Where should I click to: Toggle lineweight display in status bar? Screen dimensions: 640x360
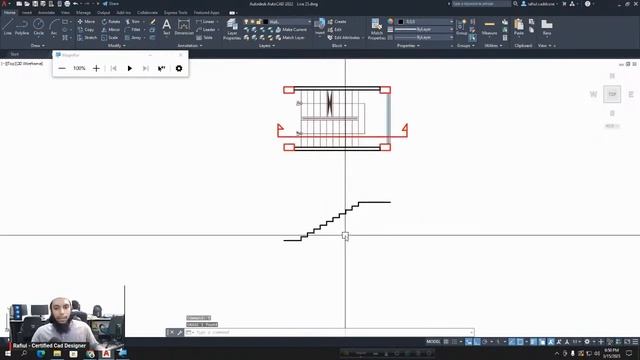[x=533, y=342]
